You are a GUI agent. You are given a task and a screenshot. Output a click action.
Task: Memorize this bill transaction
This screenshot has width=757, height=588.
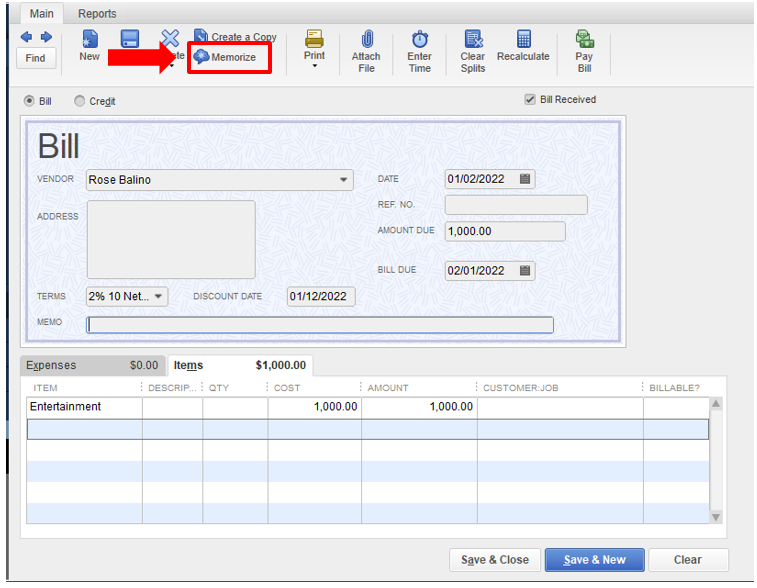pyautogui.click(x=225, y=57)
